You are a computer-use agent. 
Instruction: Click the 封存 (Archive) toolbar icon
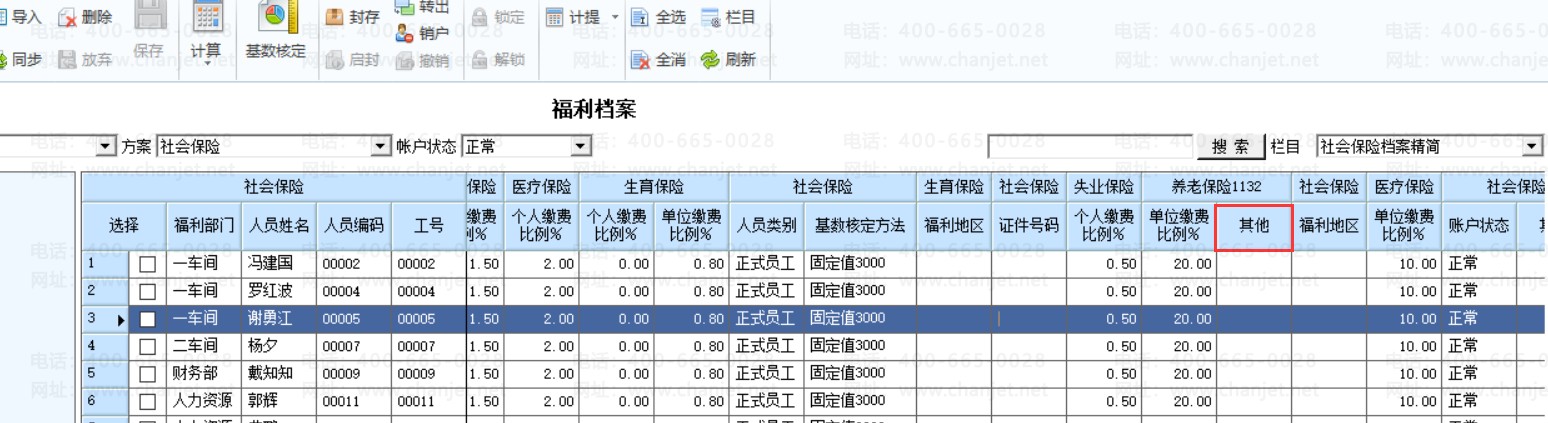click(334, 17)
